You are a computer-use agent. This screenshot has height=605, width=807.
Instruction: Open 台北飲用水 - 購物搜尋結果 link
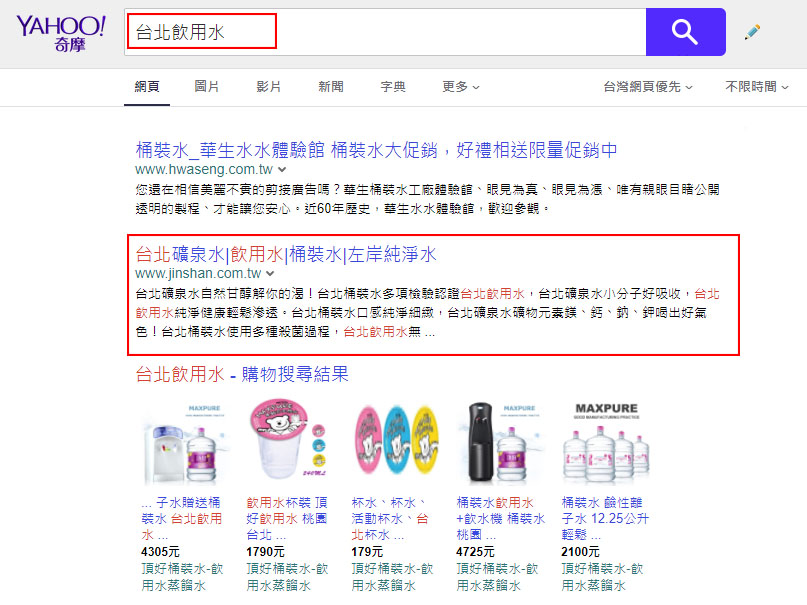tap(242, 374)
